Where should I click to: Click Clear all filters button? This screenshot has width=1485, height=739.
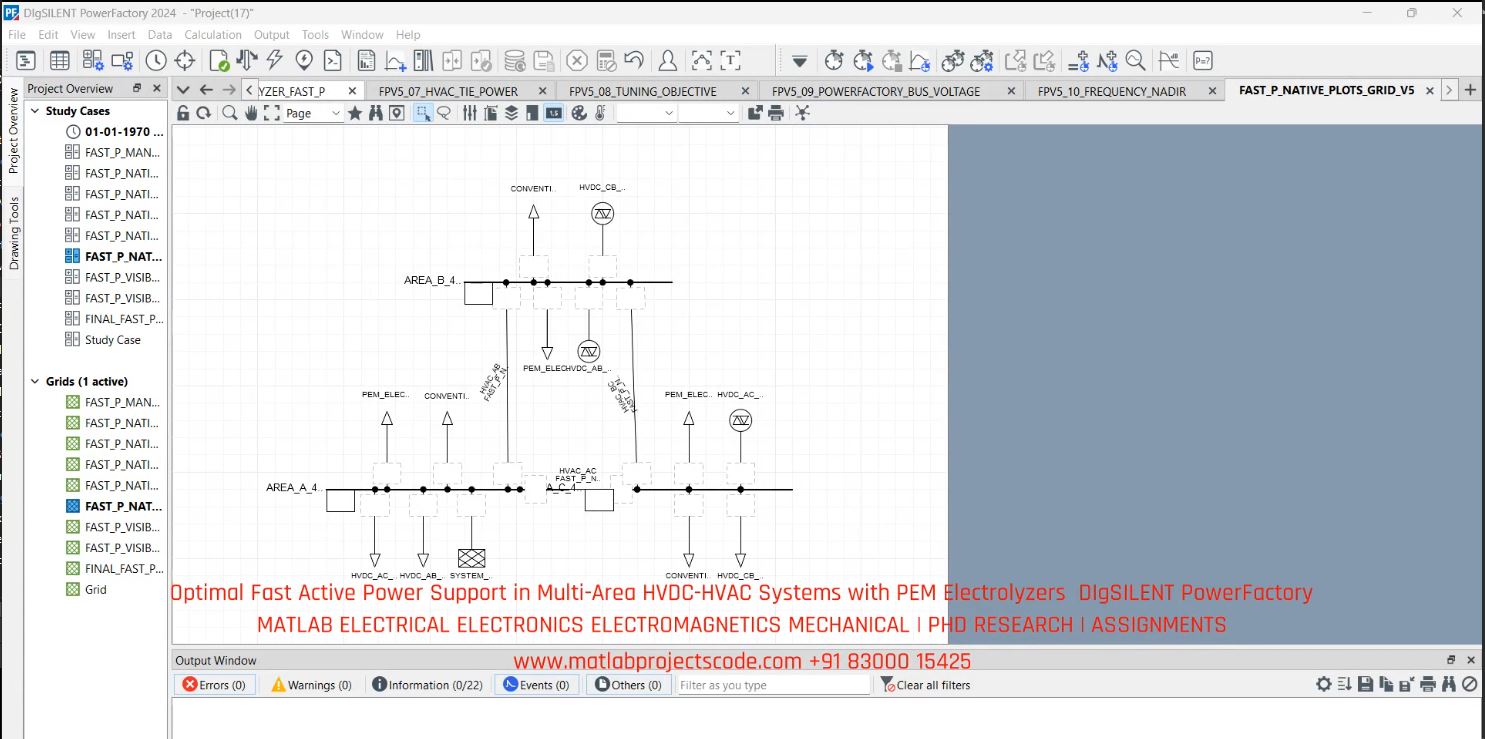pyautogui.click(x=926, y=685)
